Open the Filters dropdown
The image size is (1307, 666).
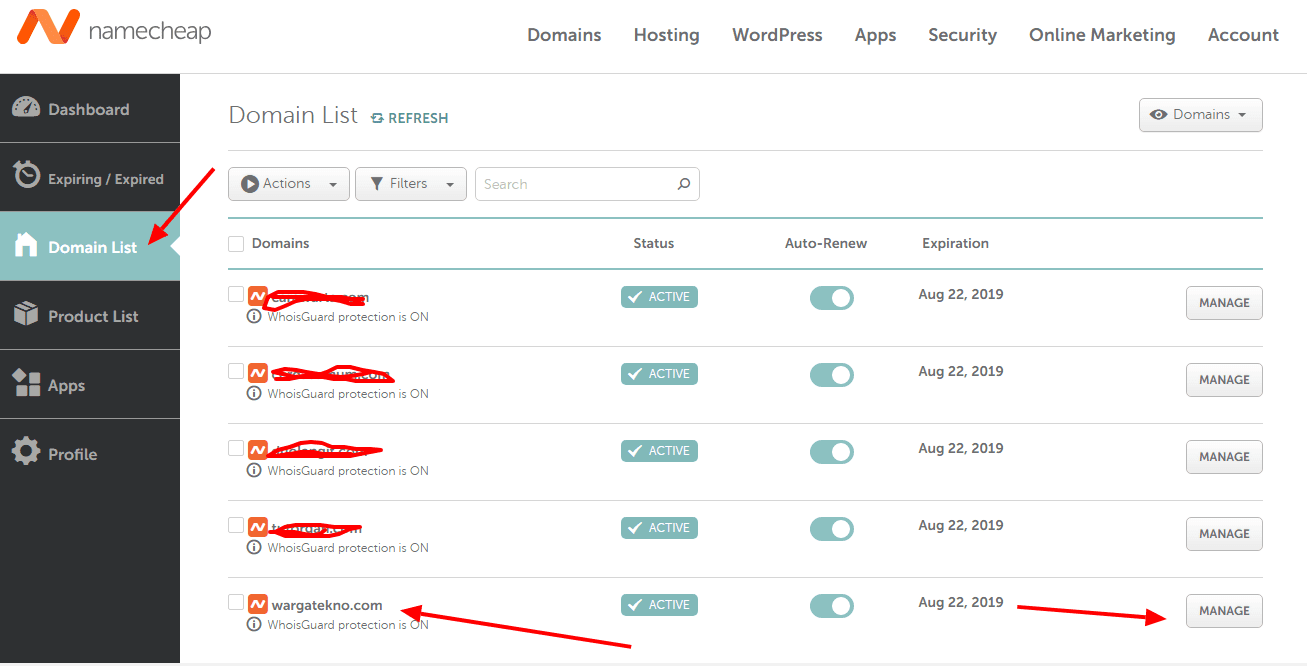[x=411, y=184]
